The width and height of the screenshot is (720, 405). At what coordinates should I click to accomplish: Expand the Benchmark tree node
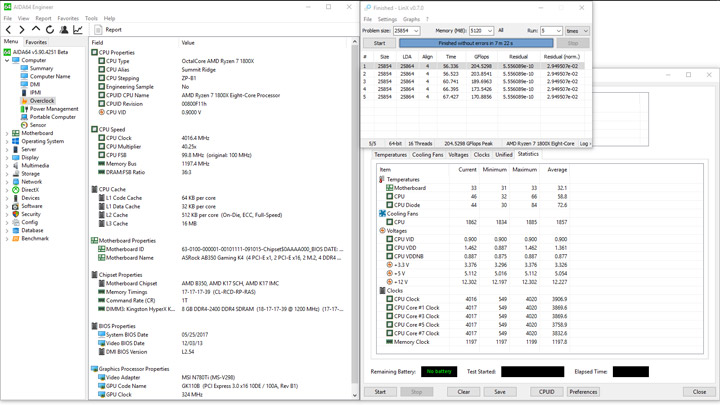point(7,239)
